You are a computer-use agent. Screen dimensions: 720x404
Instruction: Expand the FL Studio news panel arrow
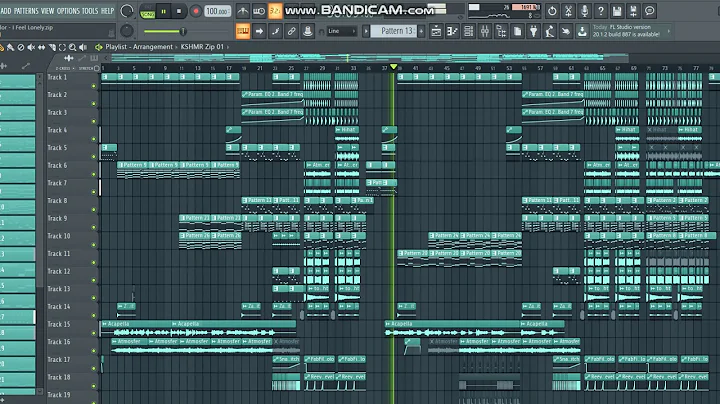click(669, 31)
